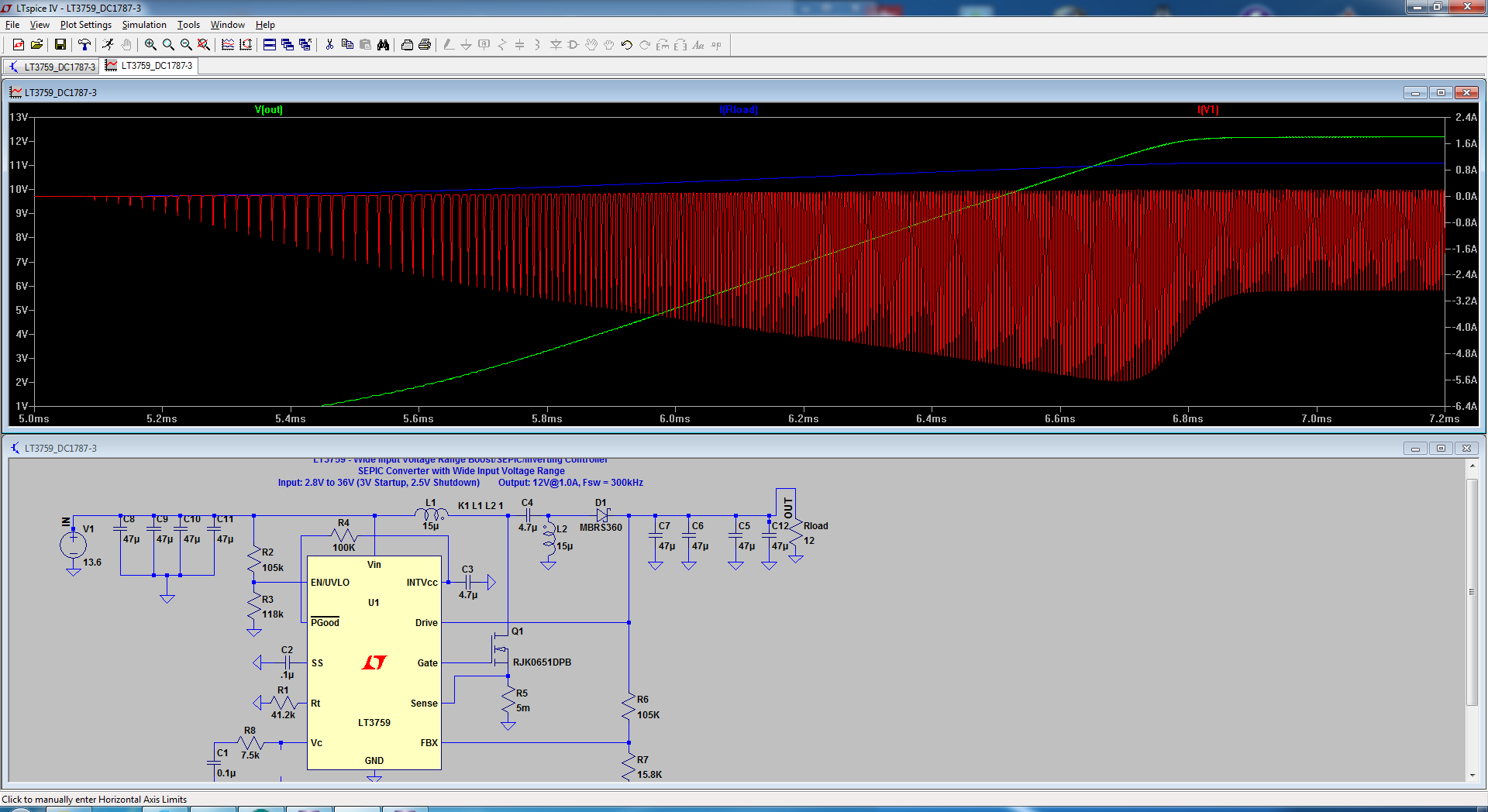Click the schematic vertical scrollbar thumb
This screenshot has height=812, width=1488.
click(x=1472, y=592)
